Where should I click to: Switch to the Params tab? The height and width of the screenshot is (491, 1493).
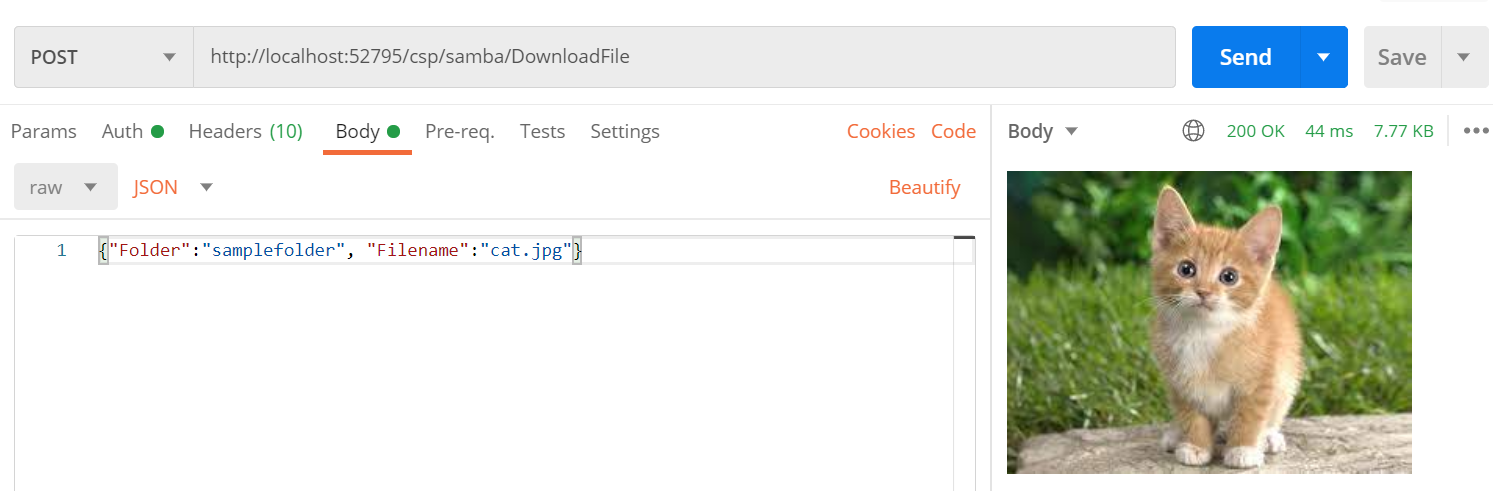(43, 131)
